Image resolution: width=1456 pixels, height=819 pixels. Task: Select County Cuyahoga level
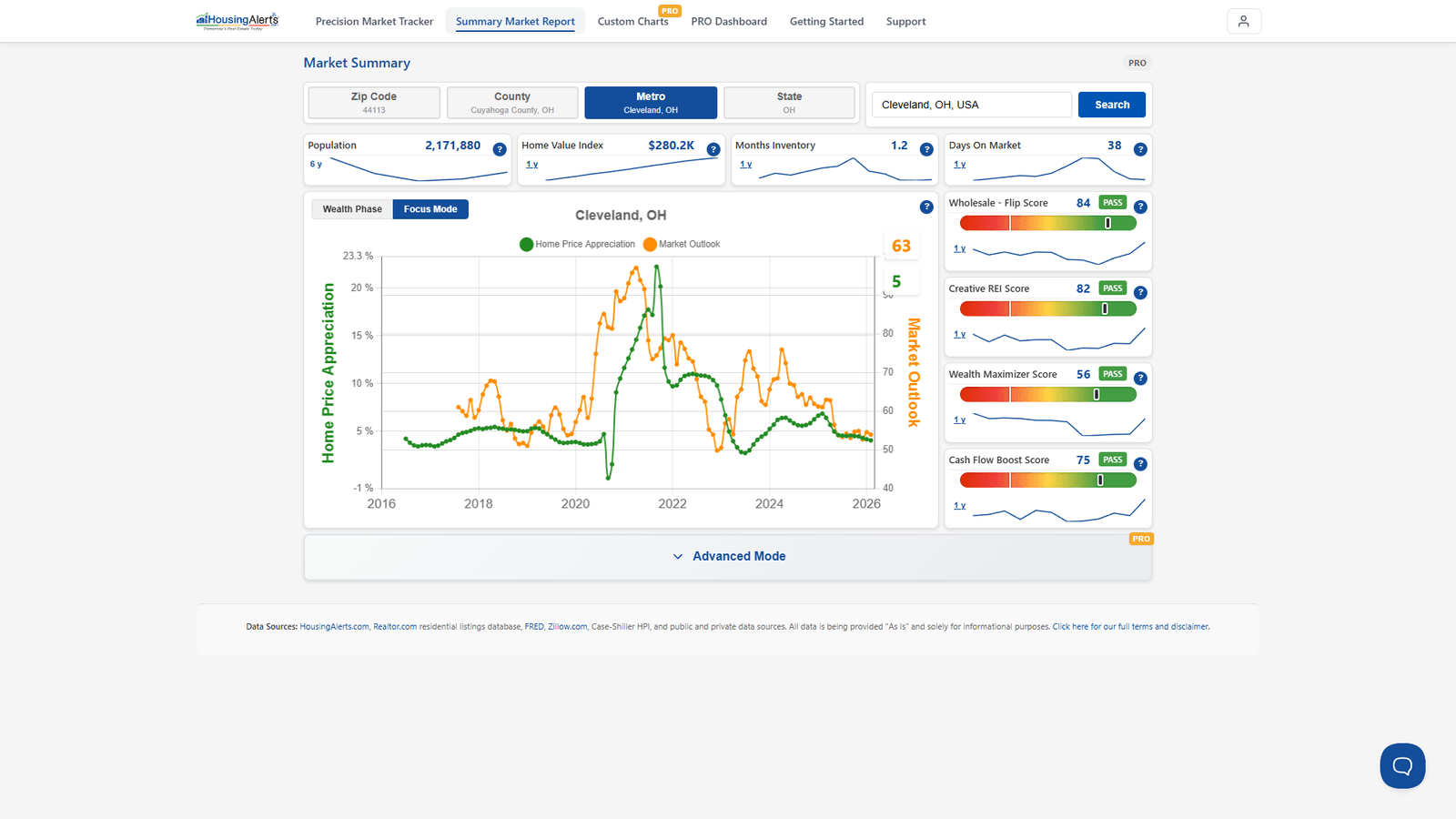(512, 103)
